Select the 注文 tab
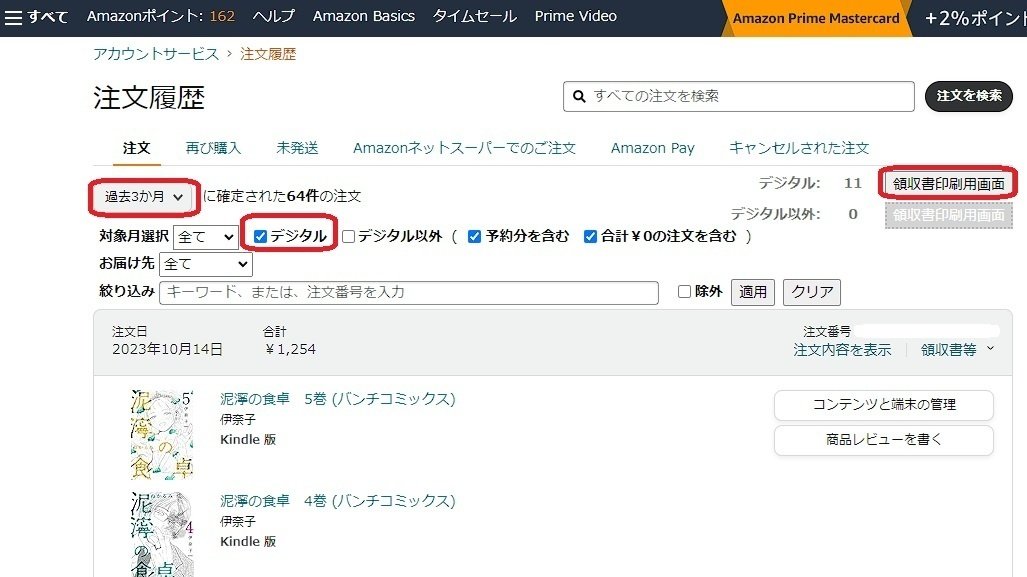1027x577 pixels. click(136, 148)
